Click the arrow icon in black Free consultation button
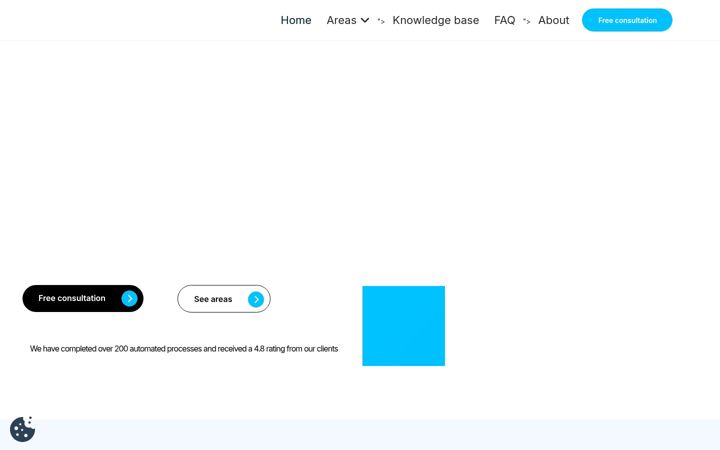This screenshot has height=450, width=720. (x=129, y=298)
